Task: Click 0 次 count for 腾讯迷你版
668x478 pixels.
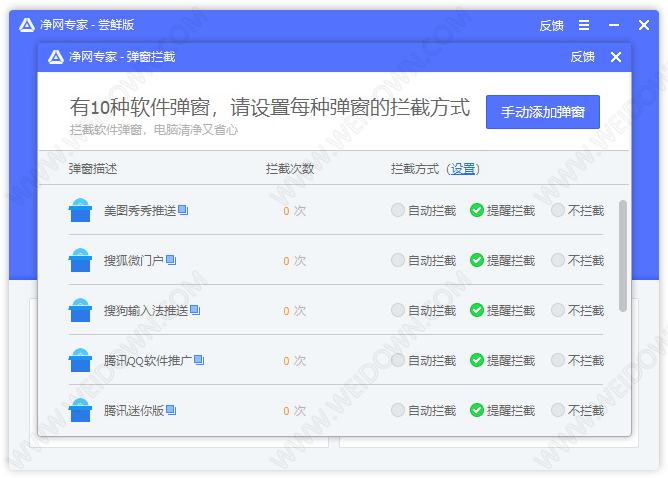Action: (294, 411)
